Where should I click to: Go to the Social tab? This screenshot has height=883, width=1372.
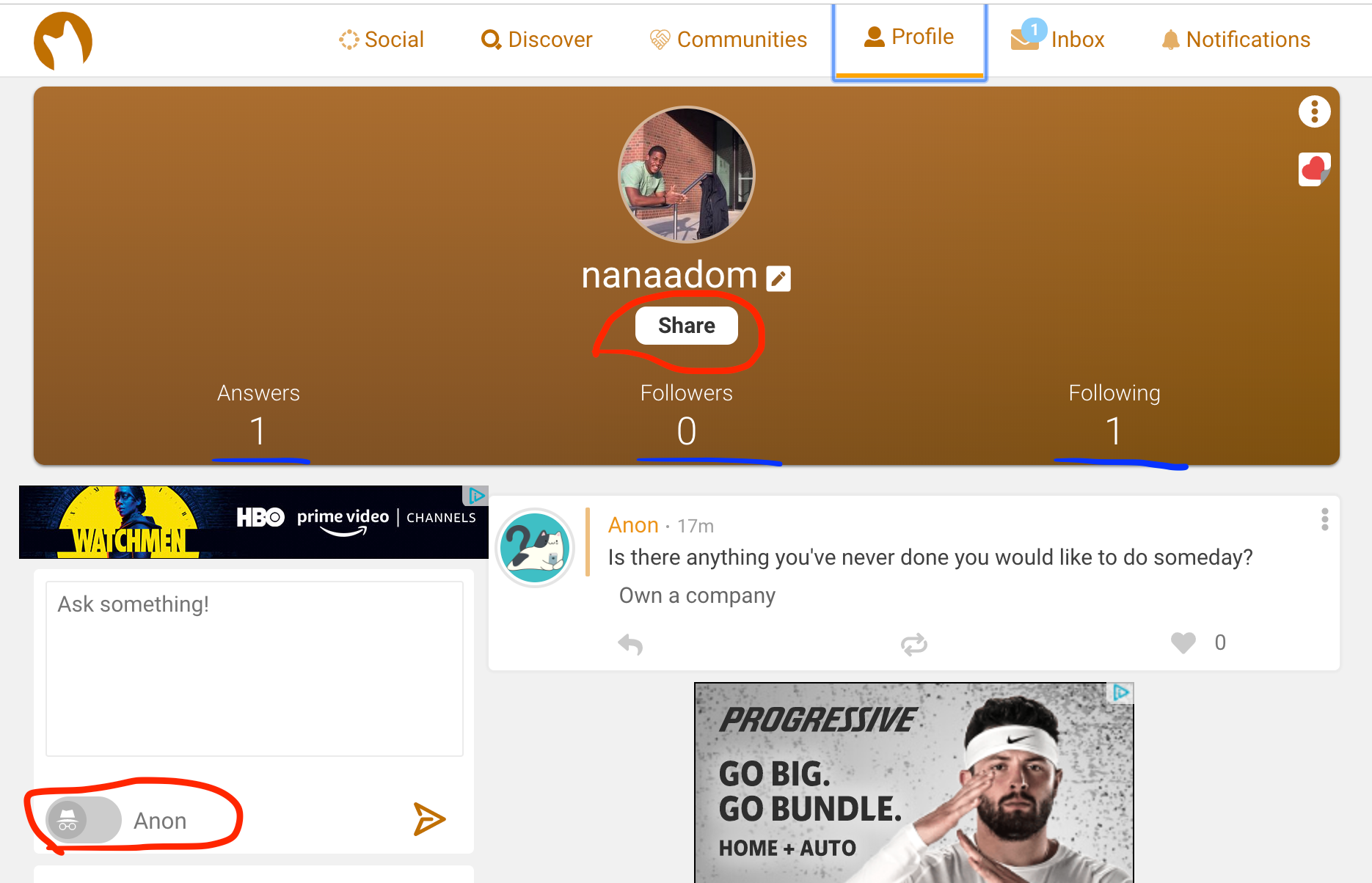tap(382, 40)
